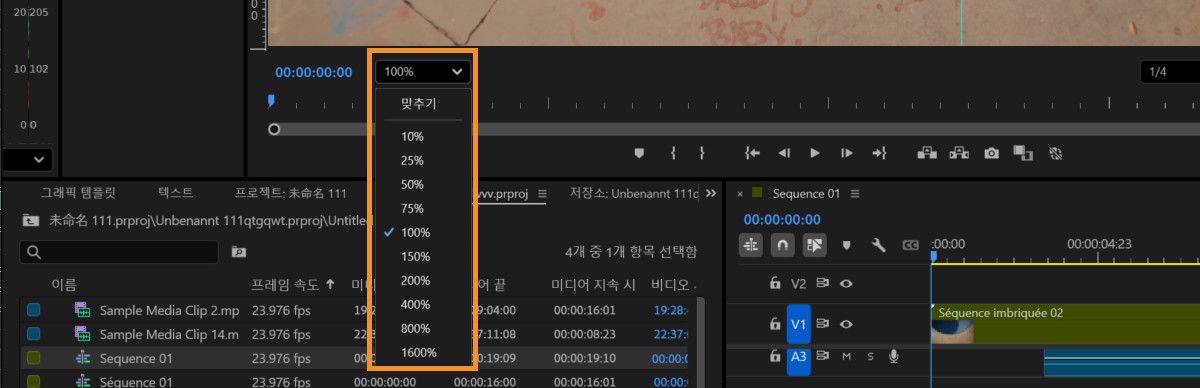Open the Sequence 01 timeline panel menu

(x=855, y=193)
